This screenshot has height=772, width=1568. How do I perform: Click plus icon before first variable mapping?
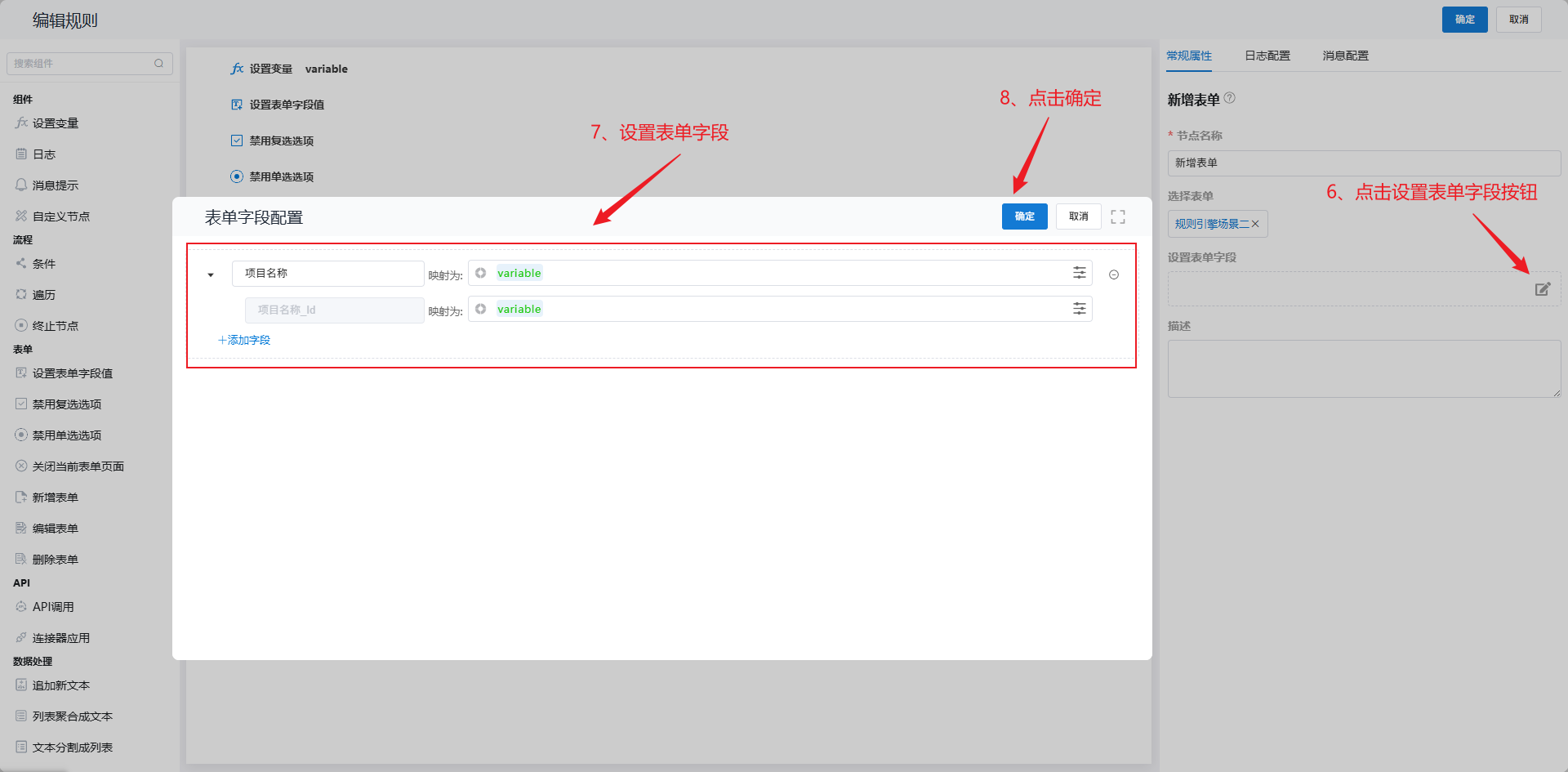tap(481, 273)
